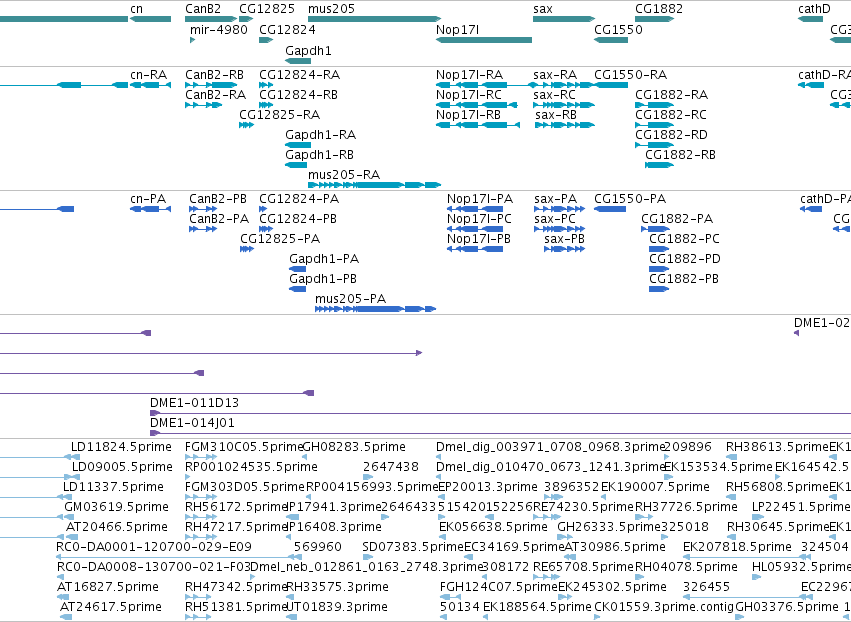Click the Nop17l-PC protein label
This screenshot has height=622, width=851.
pos(479,219)
